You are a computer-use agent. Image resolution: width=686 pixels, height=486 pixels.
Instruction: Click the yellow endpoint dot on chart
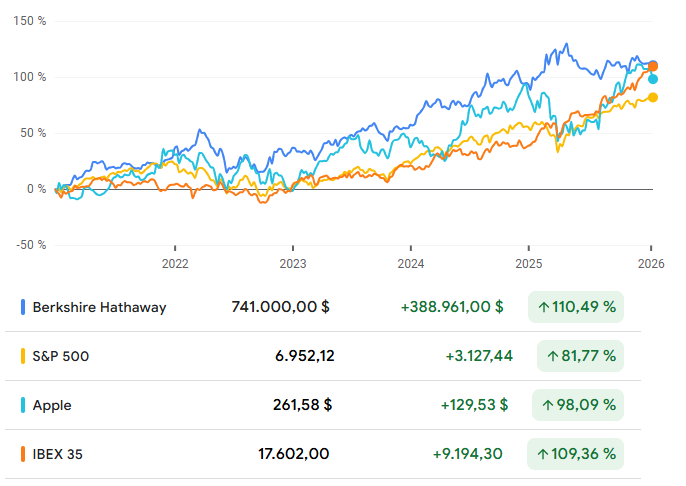click(x=653, y=97)
